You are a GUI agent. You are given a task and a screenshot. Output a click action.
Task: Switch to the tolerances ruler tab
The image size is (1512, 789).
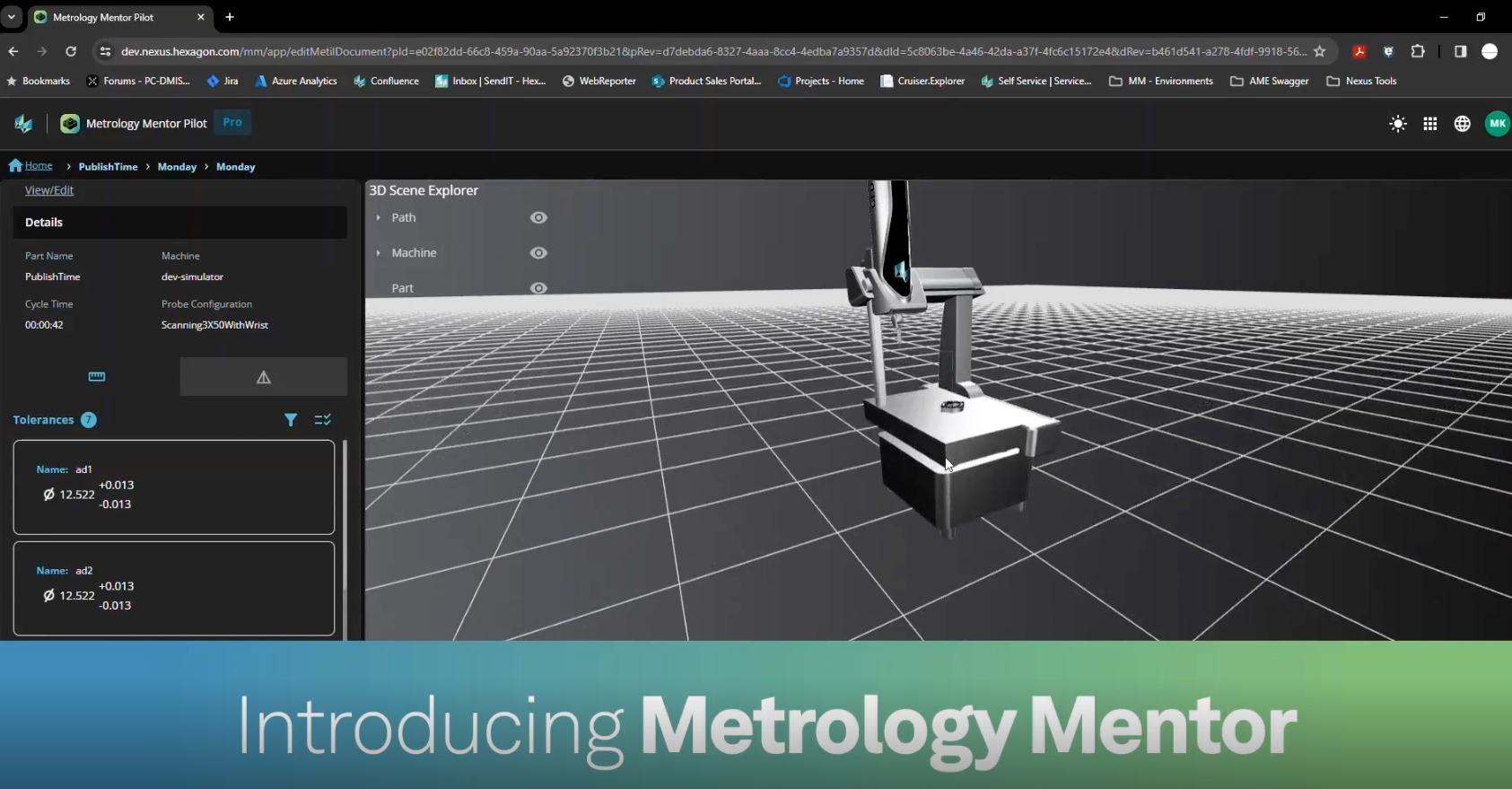coord(97,377)
